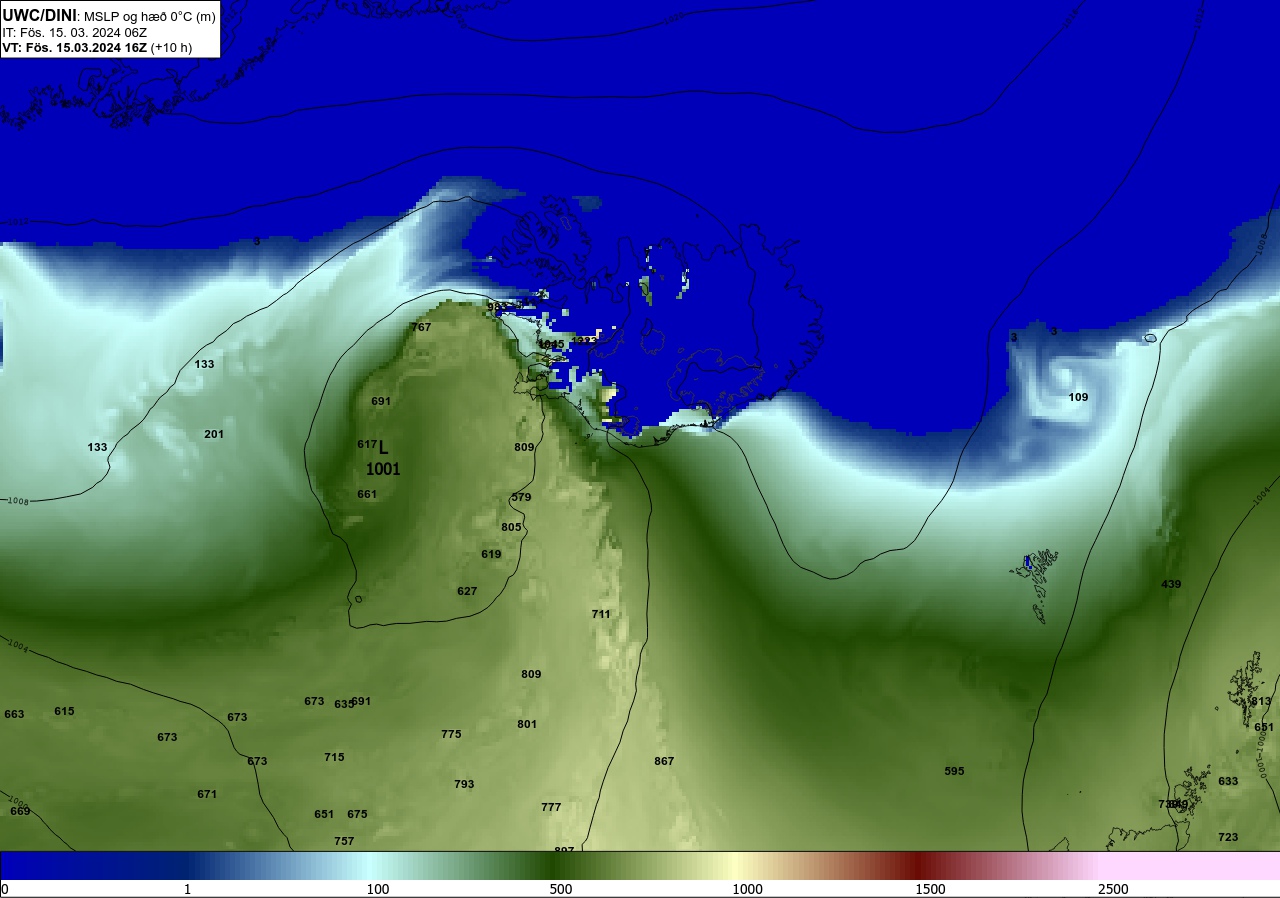Viewport: 1280px width, 898px height.
Task: Click the 793 height value
Action: [x=464, y=784]
